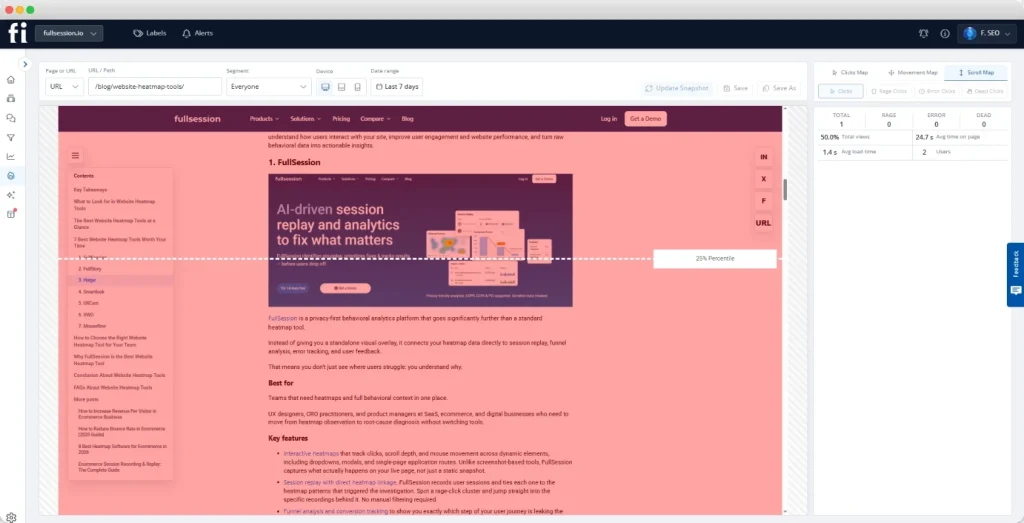Viewport: 1024px width, 523px height.
Task: Click the info circle icon
Action: point(944,33)
